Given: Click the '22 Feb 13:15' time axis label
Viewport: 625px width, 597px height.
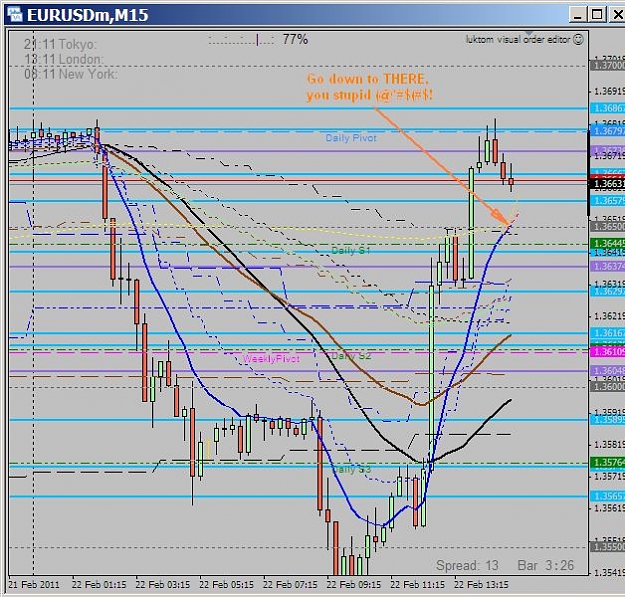Looking at the screenshot, I should pos(482,585).
